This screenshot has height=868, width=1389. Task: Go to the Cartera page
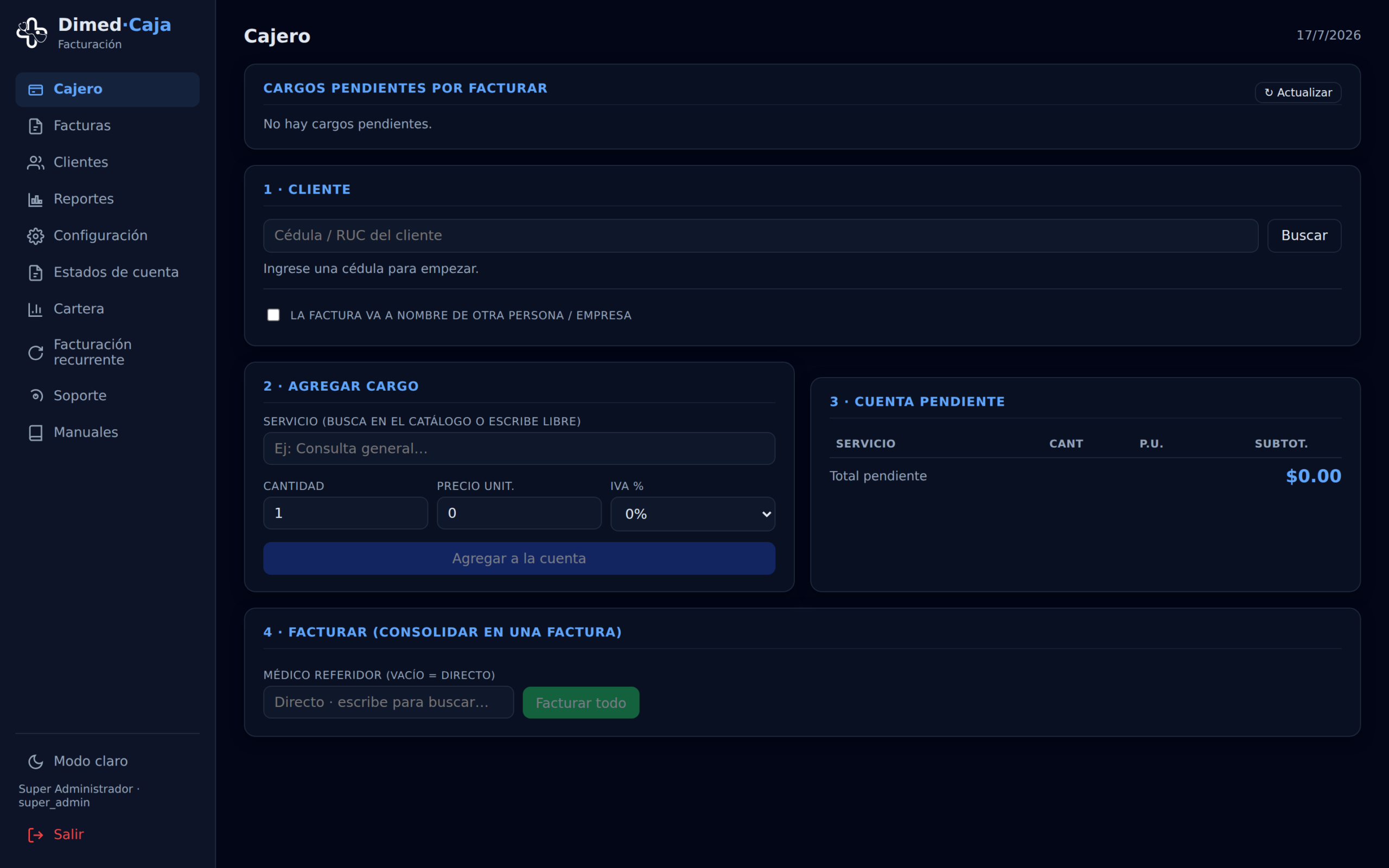[107, 309]
